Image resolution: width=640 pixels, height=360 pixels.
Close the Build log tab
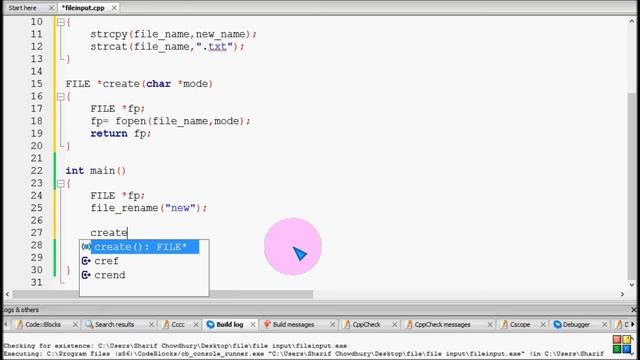click(x=253, y=324)
